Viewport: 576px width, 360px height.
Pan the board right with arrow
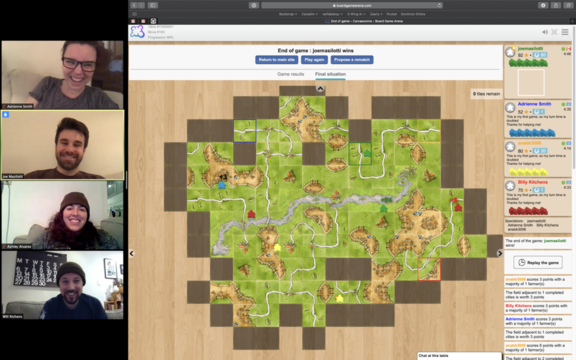click(500, 253)
